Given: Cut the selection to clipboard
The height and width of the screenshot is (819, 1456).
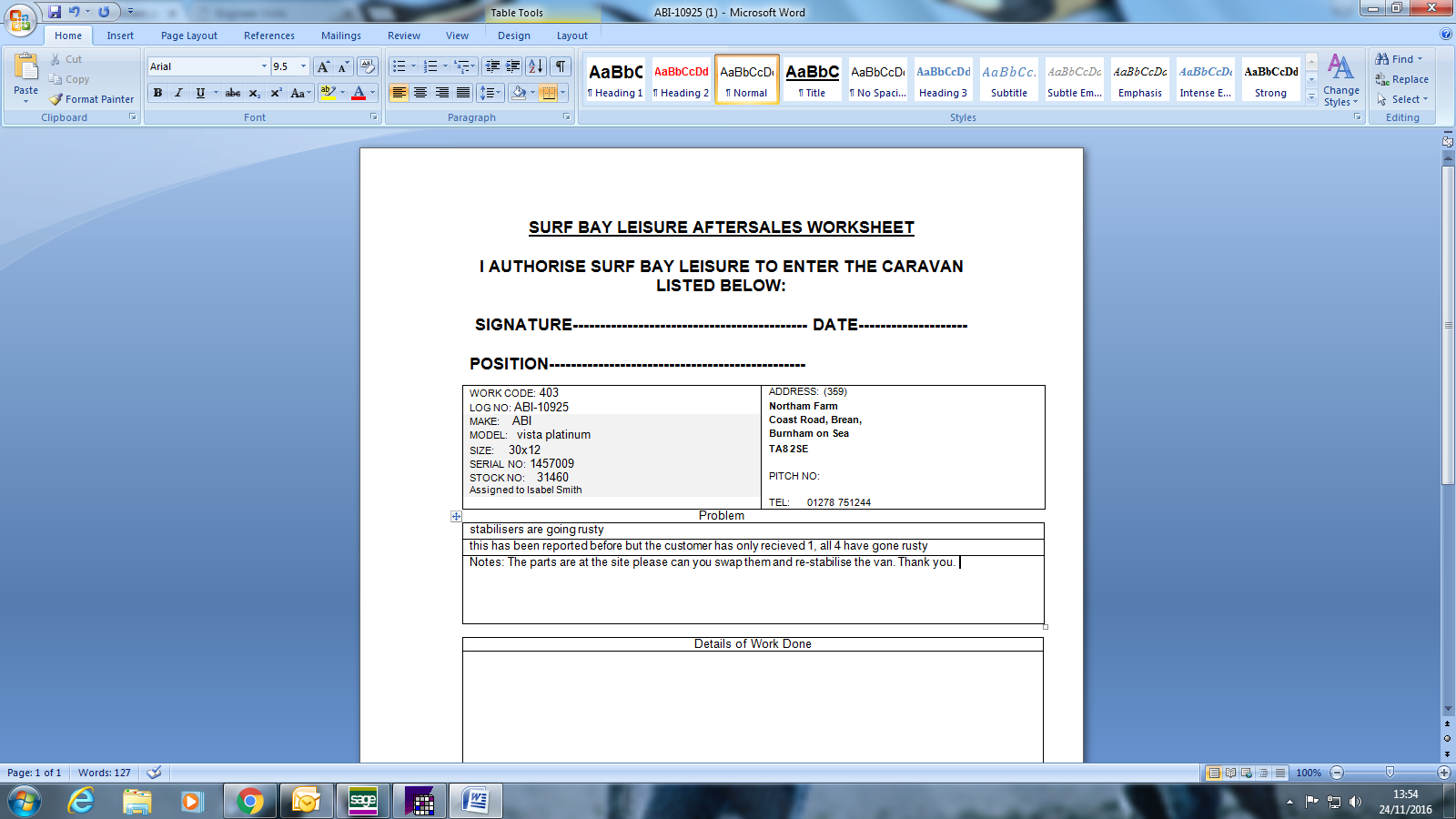Looking at the screenshot, I should tap(66, 59).
